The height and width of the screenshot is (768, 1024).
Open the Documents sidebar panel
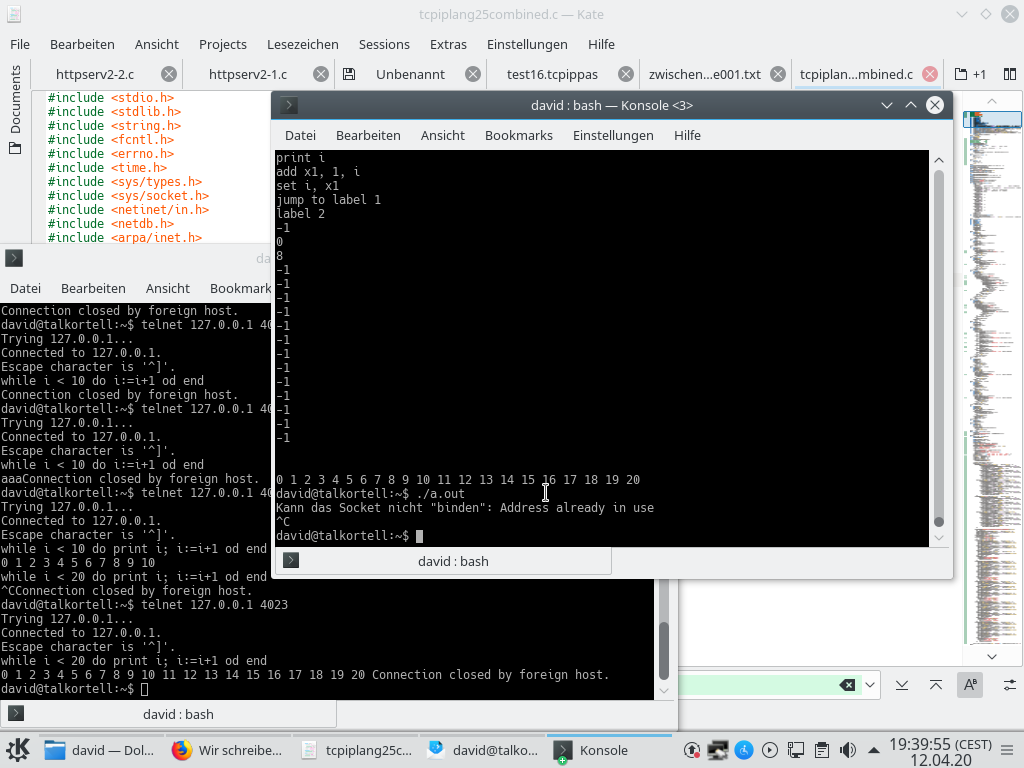15,110
